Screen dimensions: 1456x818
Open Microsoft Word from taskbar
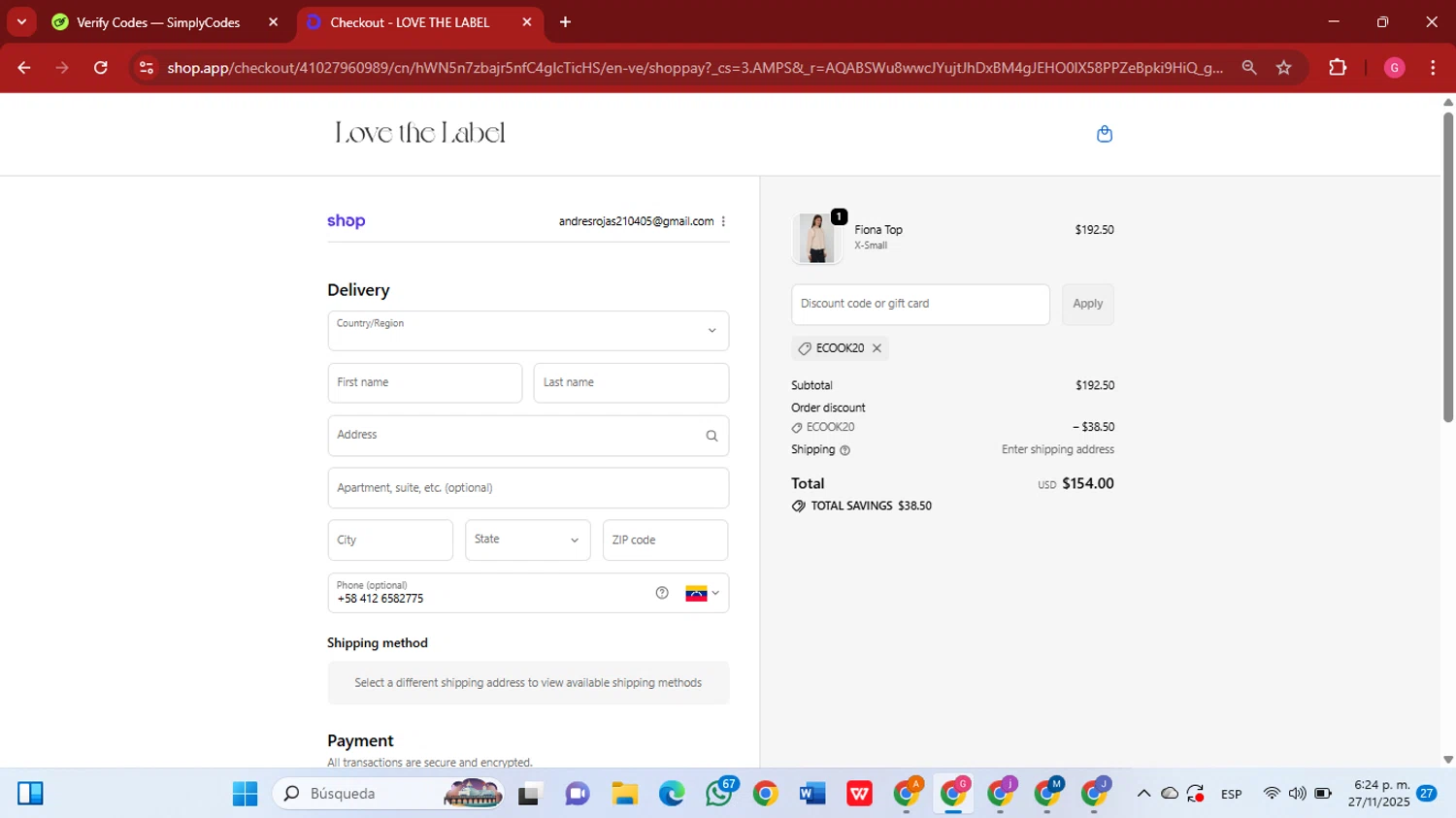811,794
